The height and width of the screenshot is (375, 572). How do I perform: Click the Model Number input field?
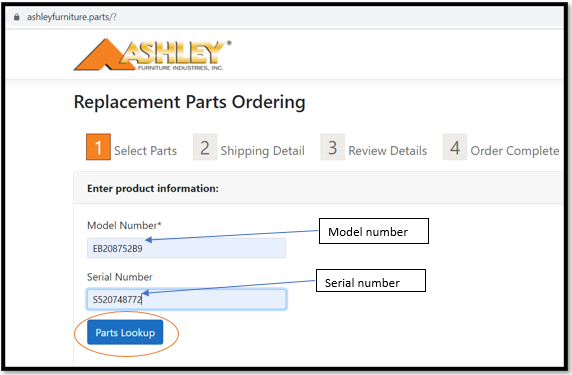pos(186,248)
